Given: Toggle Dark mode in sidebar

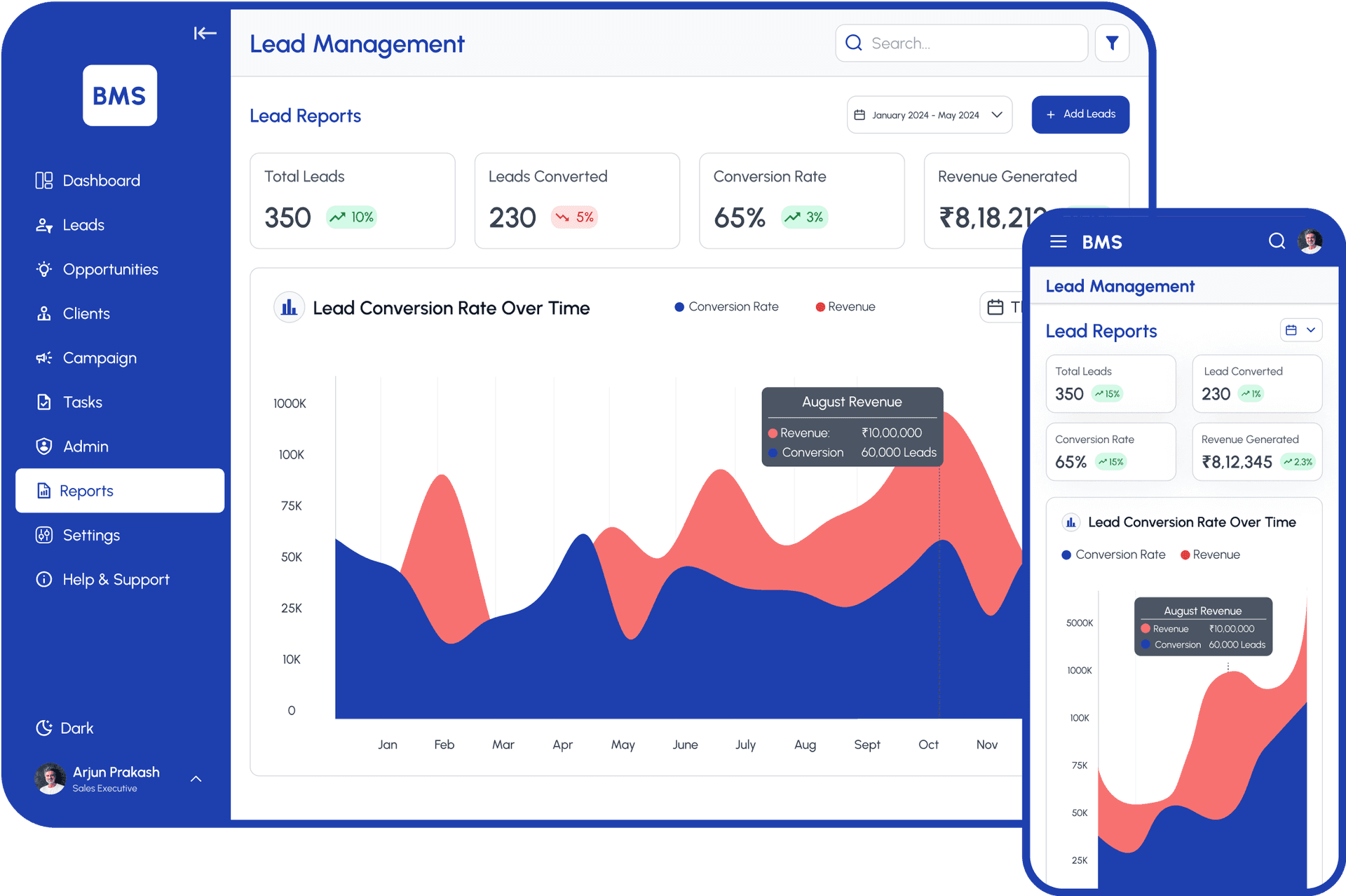Looking at the screenshot, I should click(64, 728).
